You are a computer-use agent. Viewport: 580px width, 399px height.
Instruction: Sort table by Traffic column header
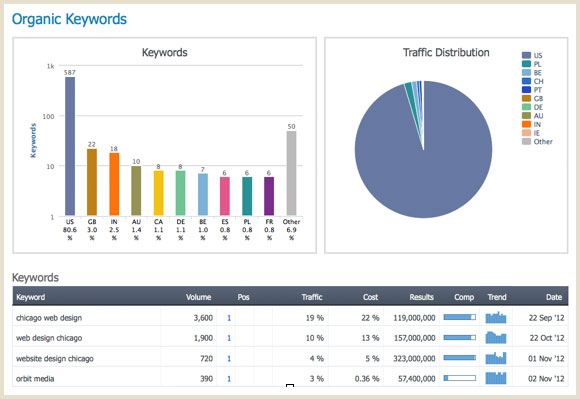[x=312, y=297]
